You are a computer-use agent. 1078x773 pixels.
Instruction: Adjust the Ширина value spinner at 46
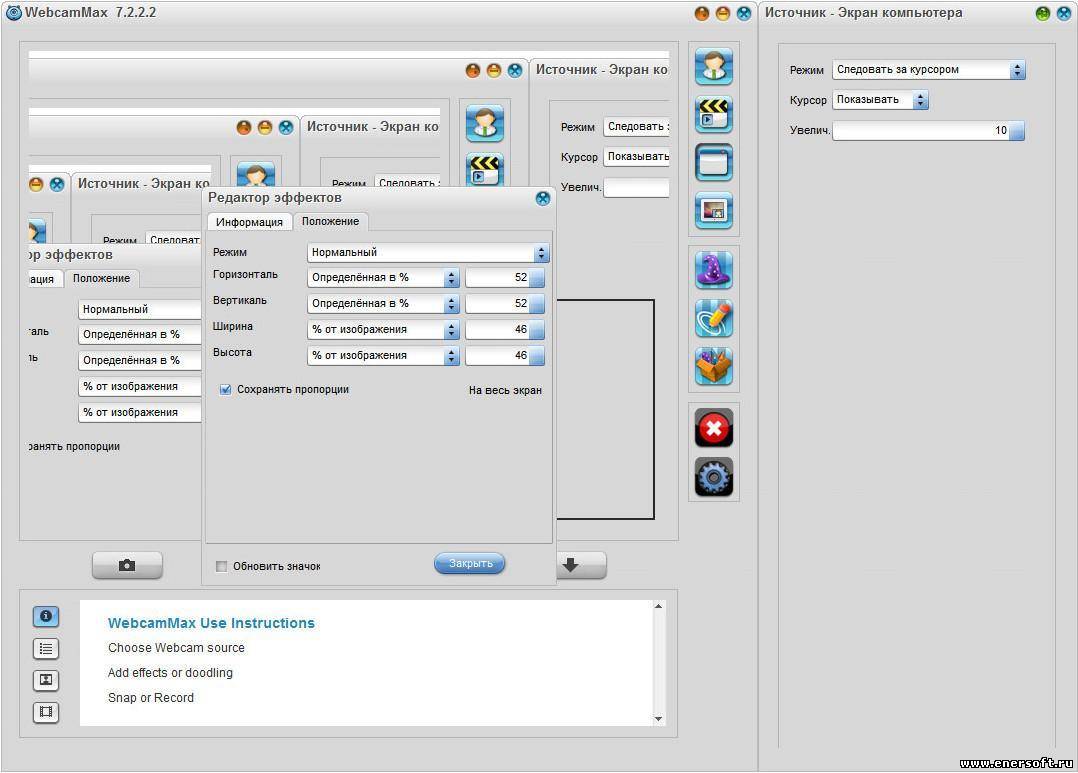pyautogui.click(x=505, y=329)
